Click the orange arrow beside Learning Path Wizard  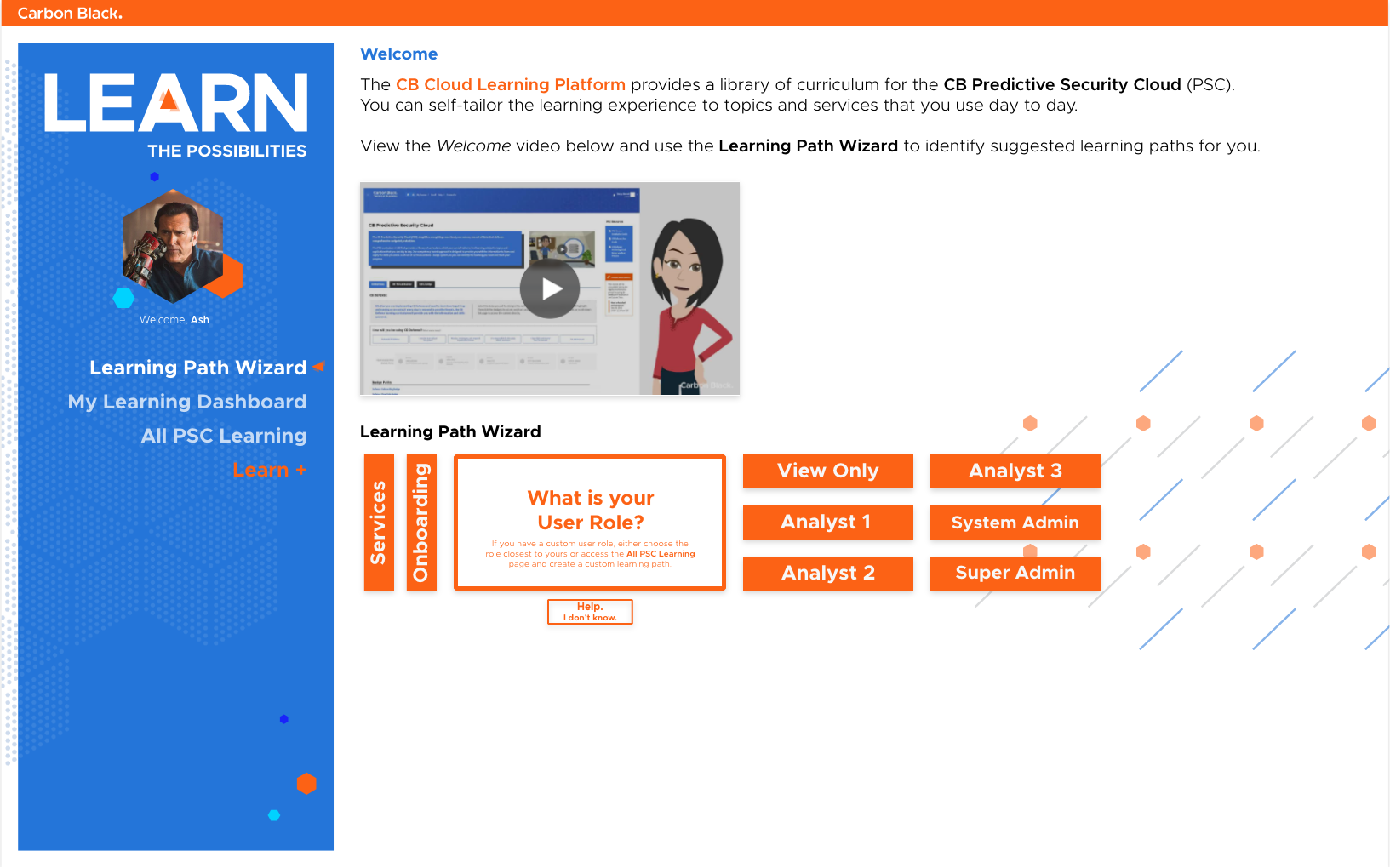click(x=318, y=367)
